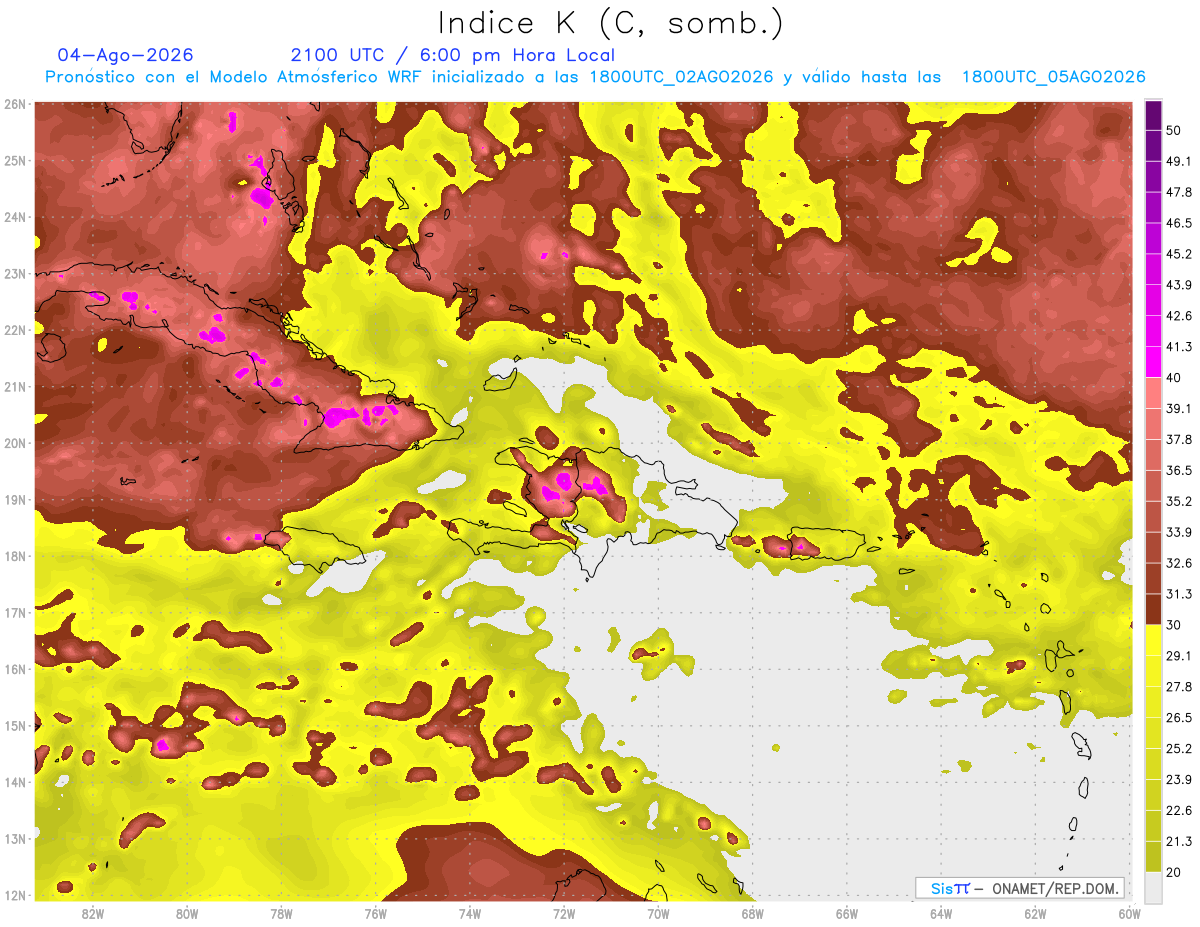Click the colorbar value '39.1'
1200x927 pixels.
pos(1179,408)
